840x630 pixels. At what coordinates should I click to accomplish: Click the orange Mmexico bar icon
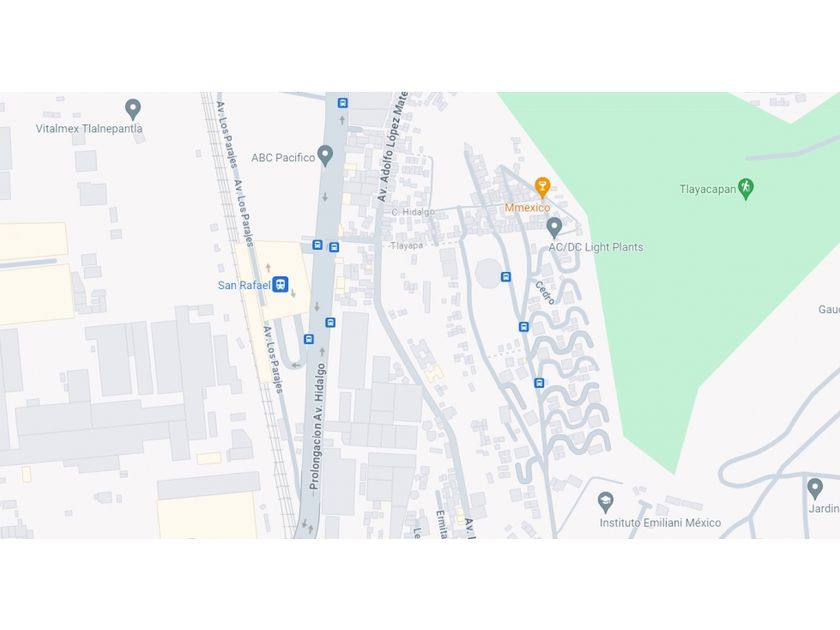click(542, 187)
